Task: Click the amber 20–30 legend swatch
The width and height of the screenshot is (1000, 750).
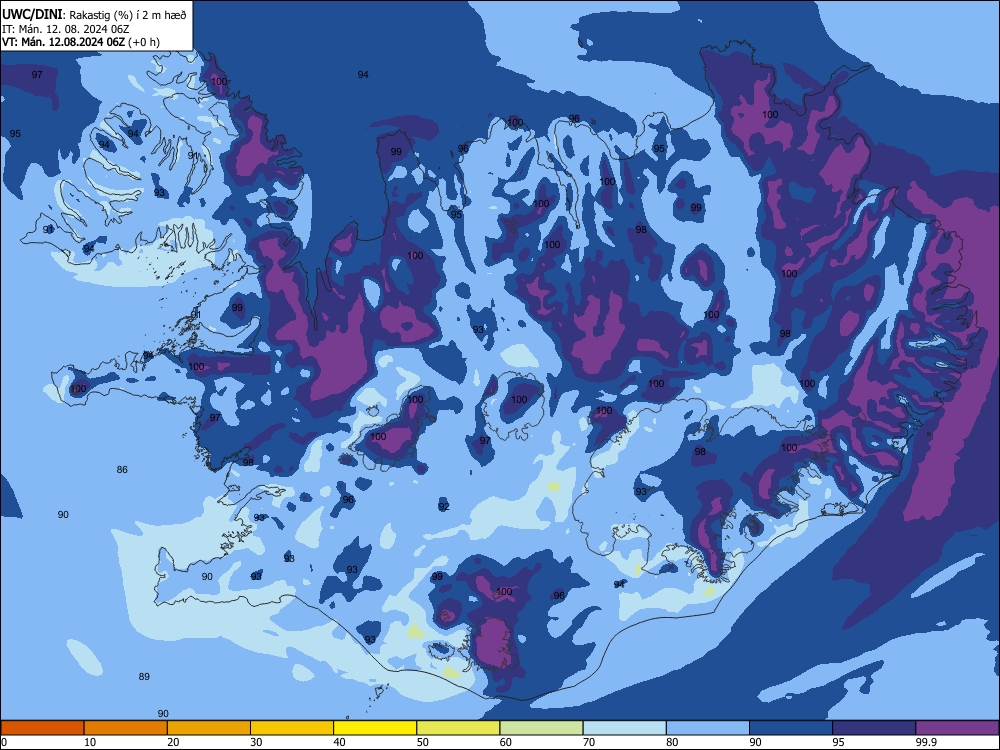Action: coord(209,728)
